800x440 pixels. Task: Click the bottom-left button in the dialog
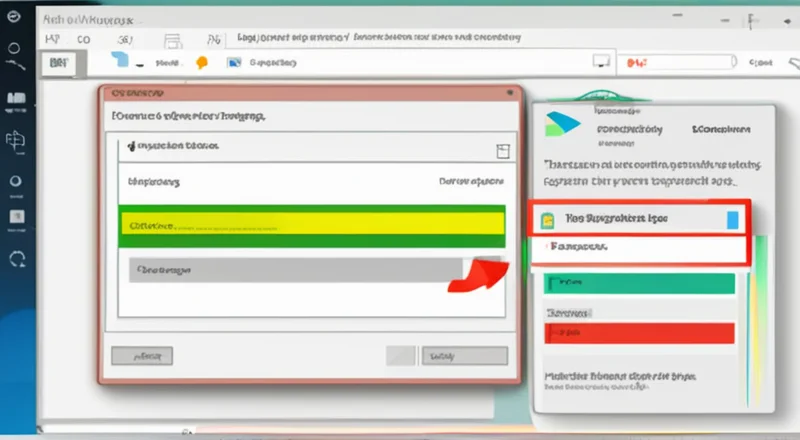tap(142, 355)
